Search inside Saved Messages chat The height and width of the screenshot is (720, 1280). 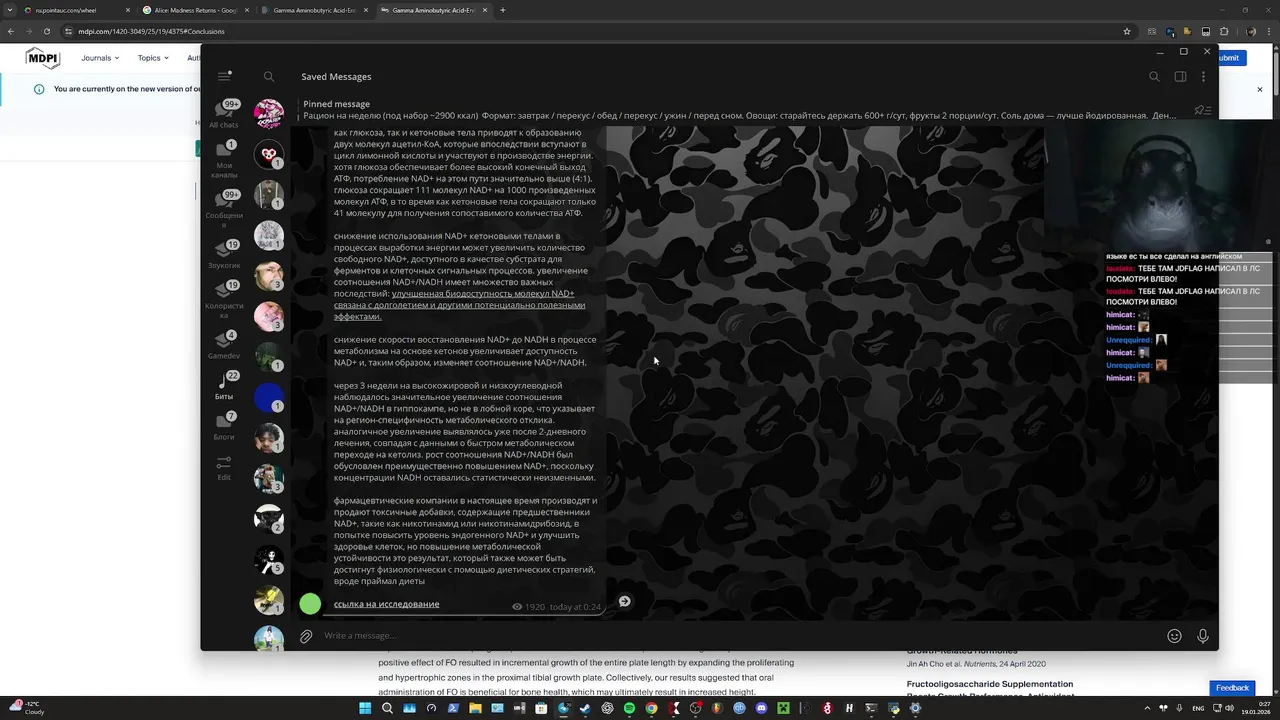point(1154,76)
